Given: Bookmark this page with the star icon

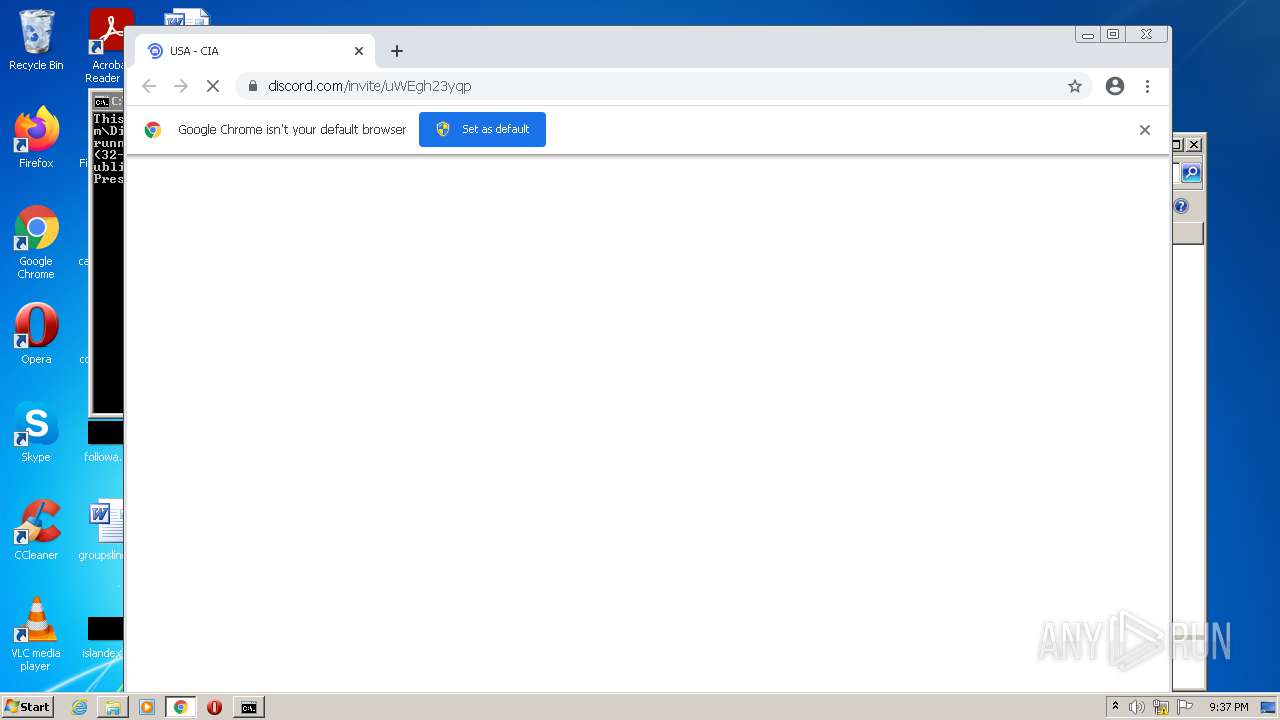Looking at the screenshot, I should (1075, 86).
